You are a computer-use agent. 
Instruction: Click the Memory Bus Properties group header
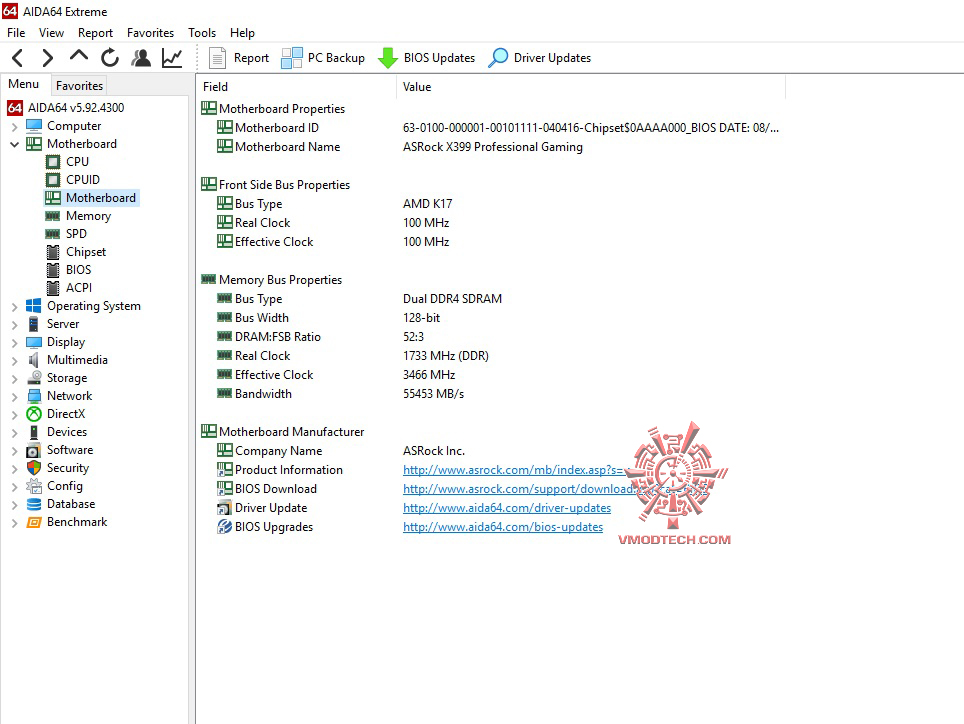pyautogui.click(x=271, y=280)
